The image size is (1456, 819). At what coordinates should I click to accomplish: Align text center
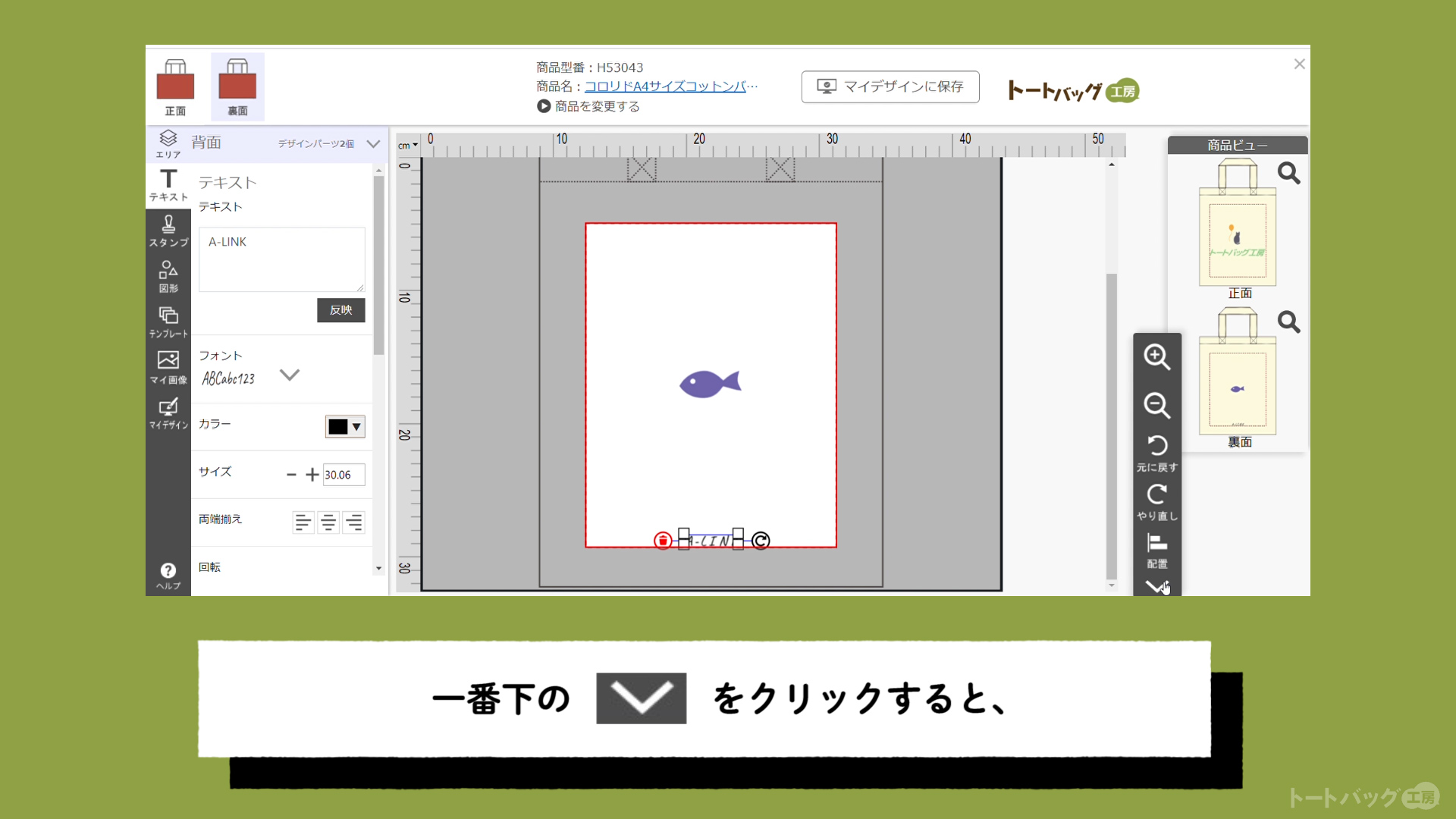328,522
